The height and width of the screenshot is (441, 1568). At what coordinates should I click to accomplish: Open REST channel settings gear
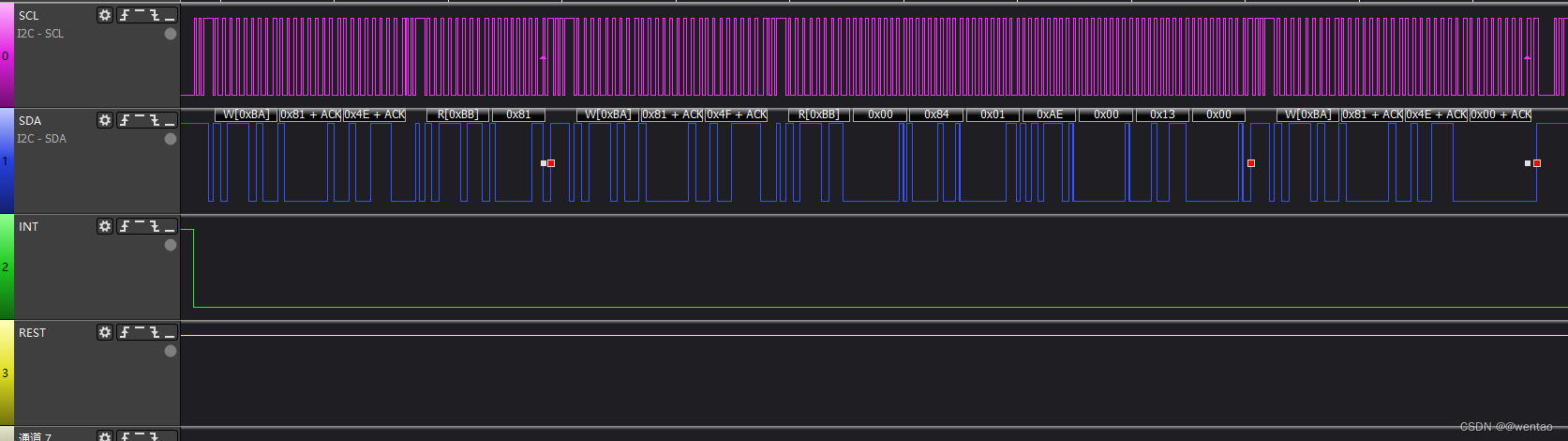coord(105,332)
